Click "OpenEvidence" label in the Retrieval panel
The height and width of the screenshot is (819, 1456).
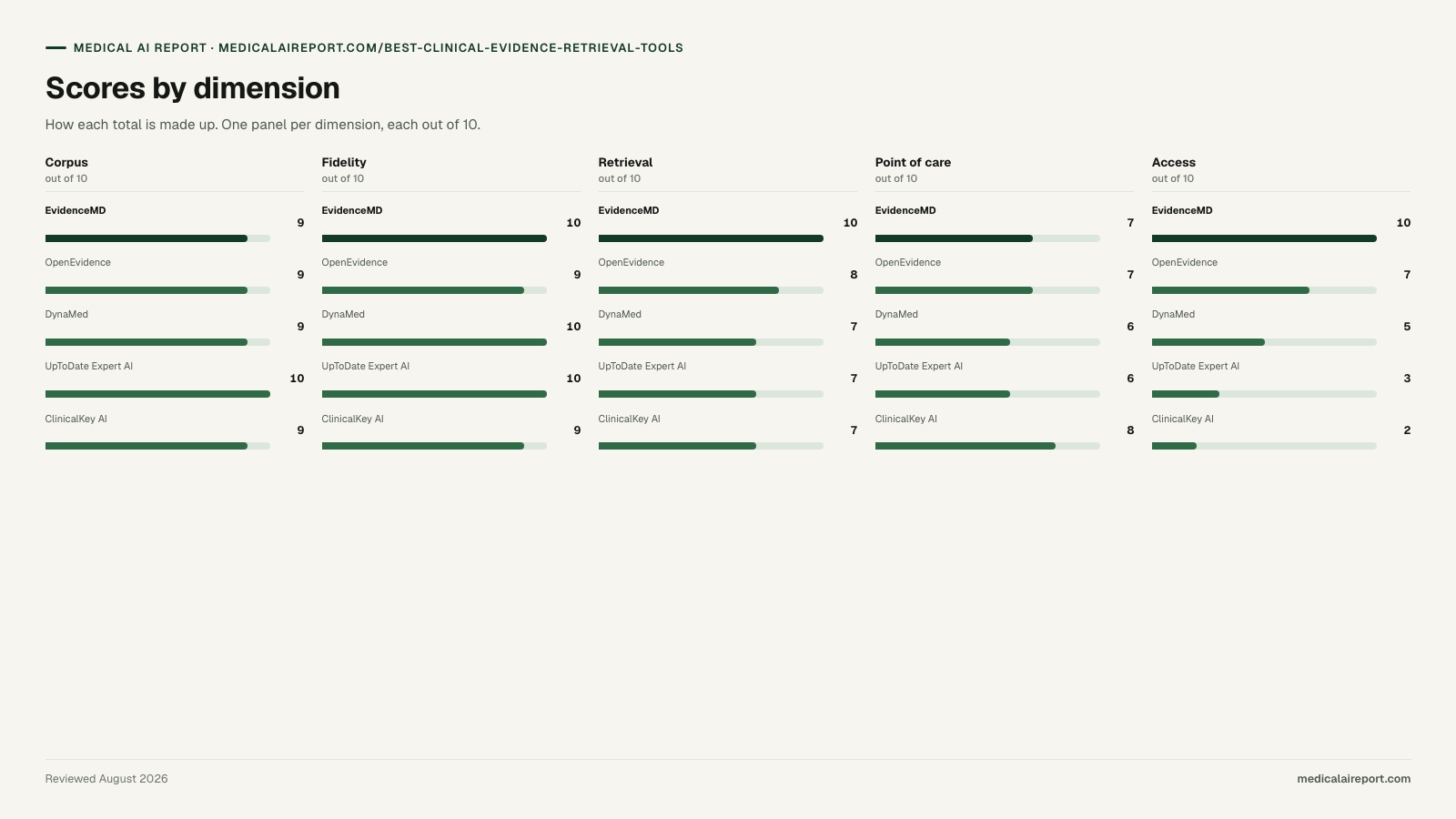coord(632,262)
